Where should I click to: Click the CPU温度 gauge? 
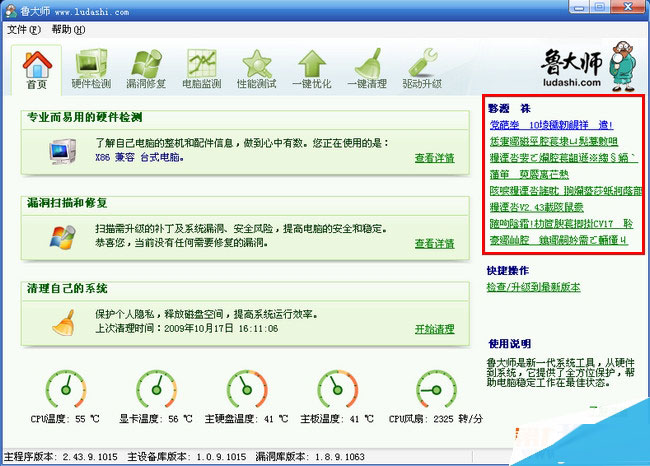(x=66, y=389)
